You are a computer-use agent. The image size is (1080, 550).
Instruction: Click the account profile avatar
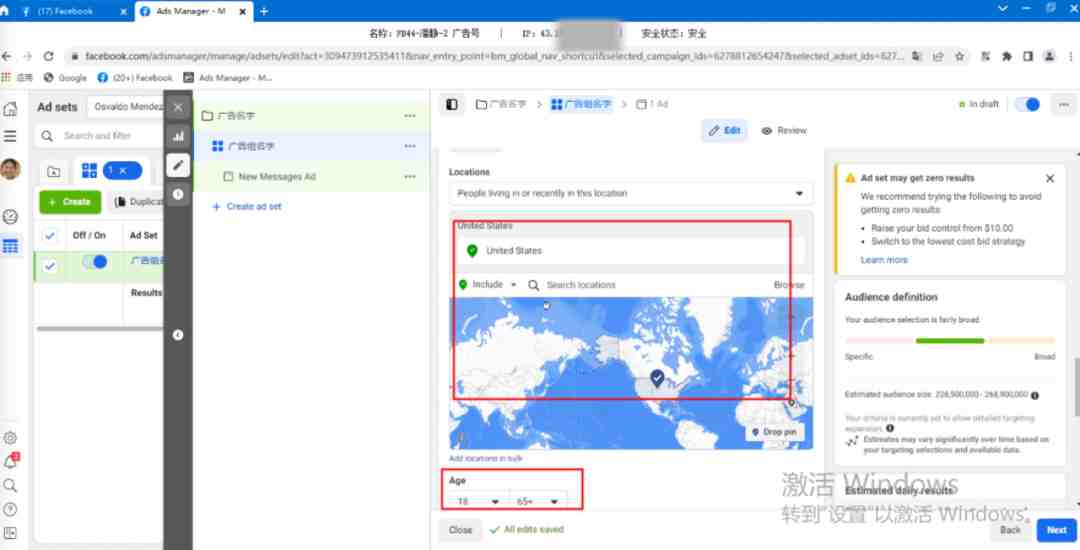coord(10,169)
